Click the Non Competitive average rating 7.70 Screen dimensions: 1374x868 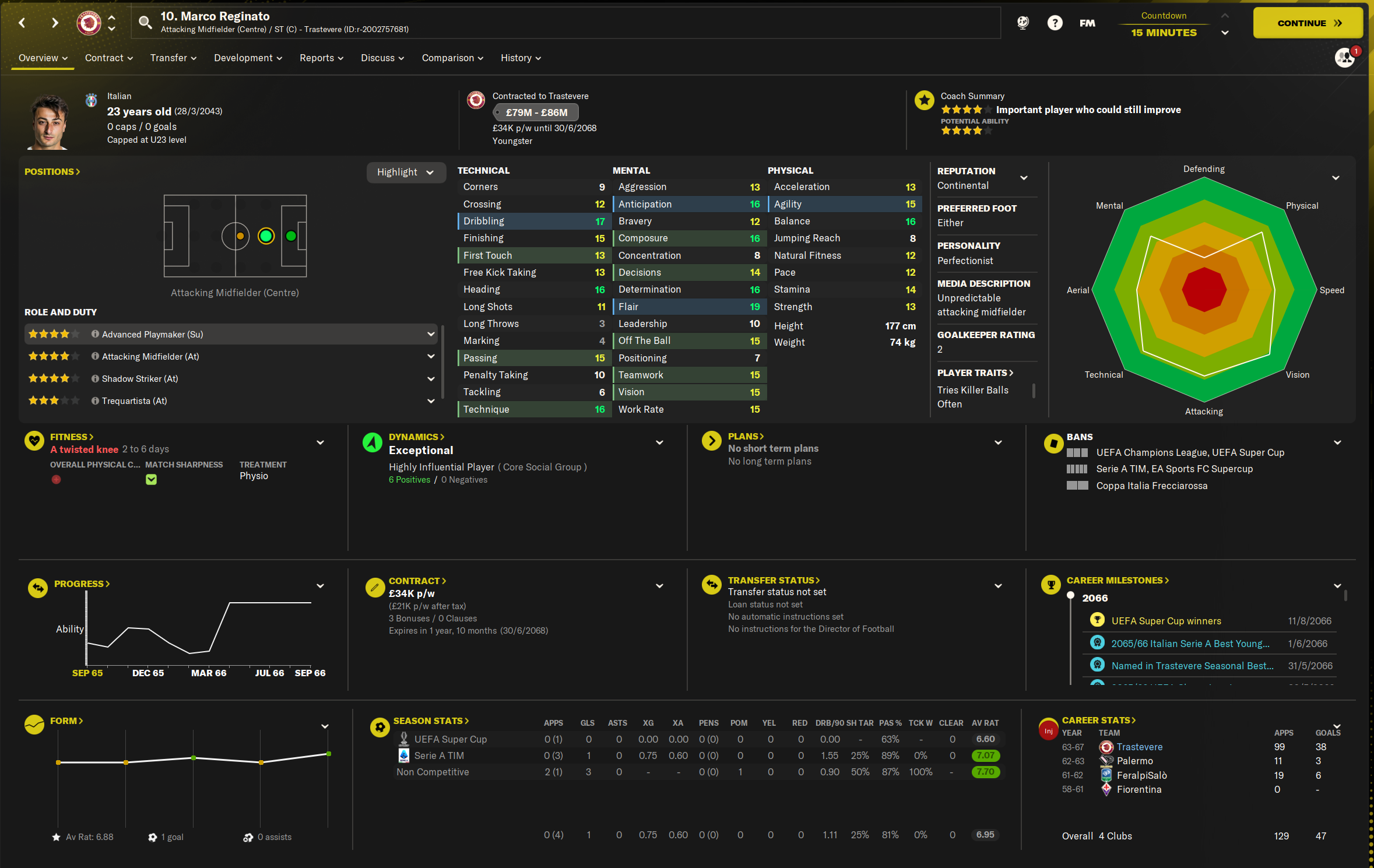point(985,772)
